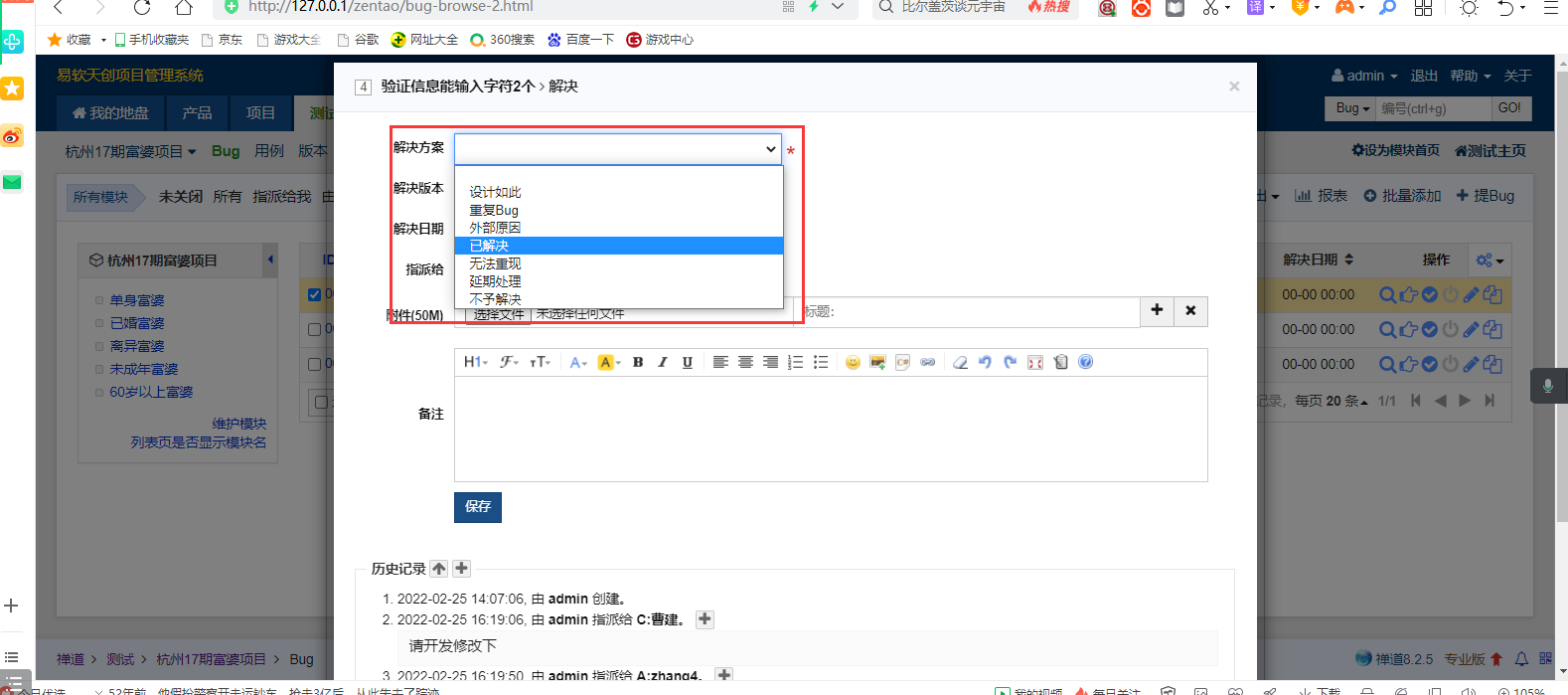Reload the browser page
Screen dimensions: 1568x695
[141, 7]
